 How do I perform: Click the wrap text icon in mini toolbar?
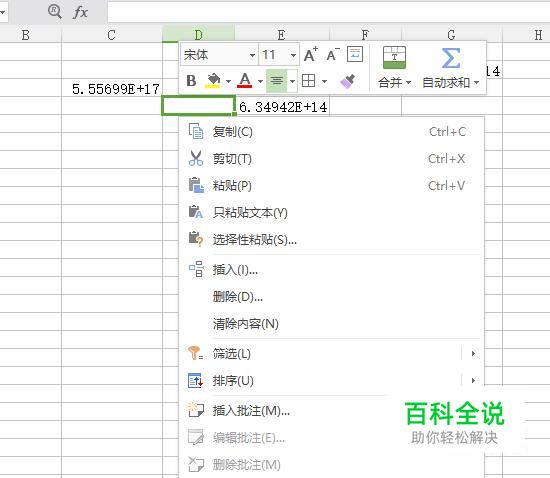pos(355,54)
